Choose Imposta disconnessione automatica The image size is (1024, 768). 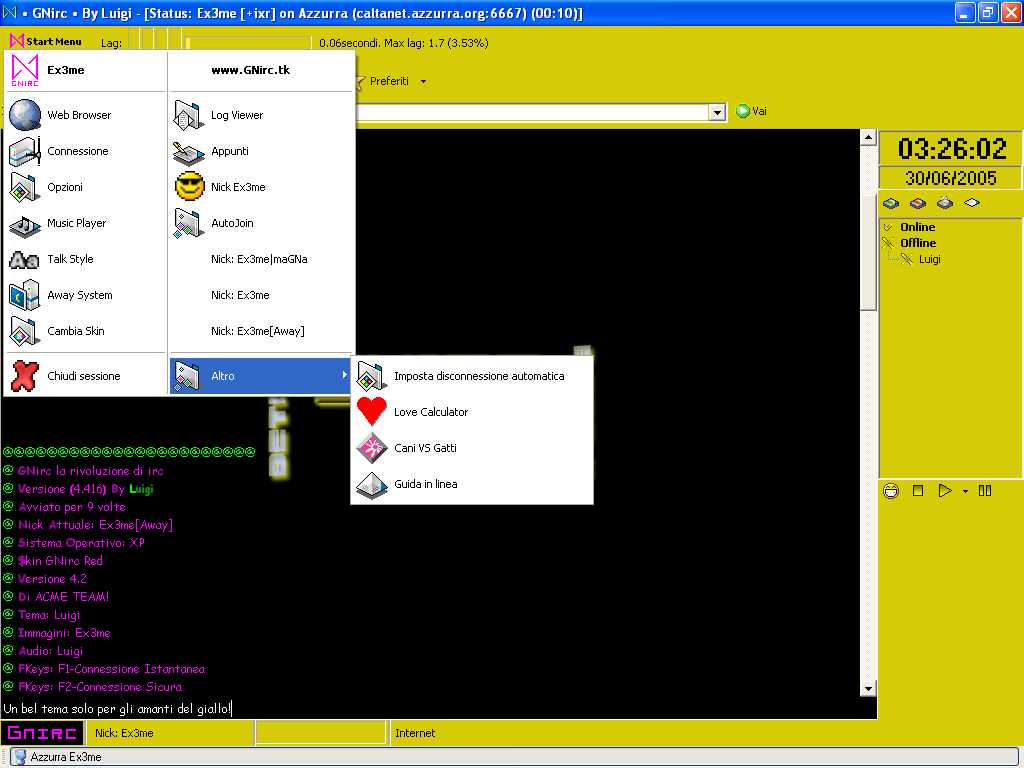[478, 376]
